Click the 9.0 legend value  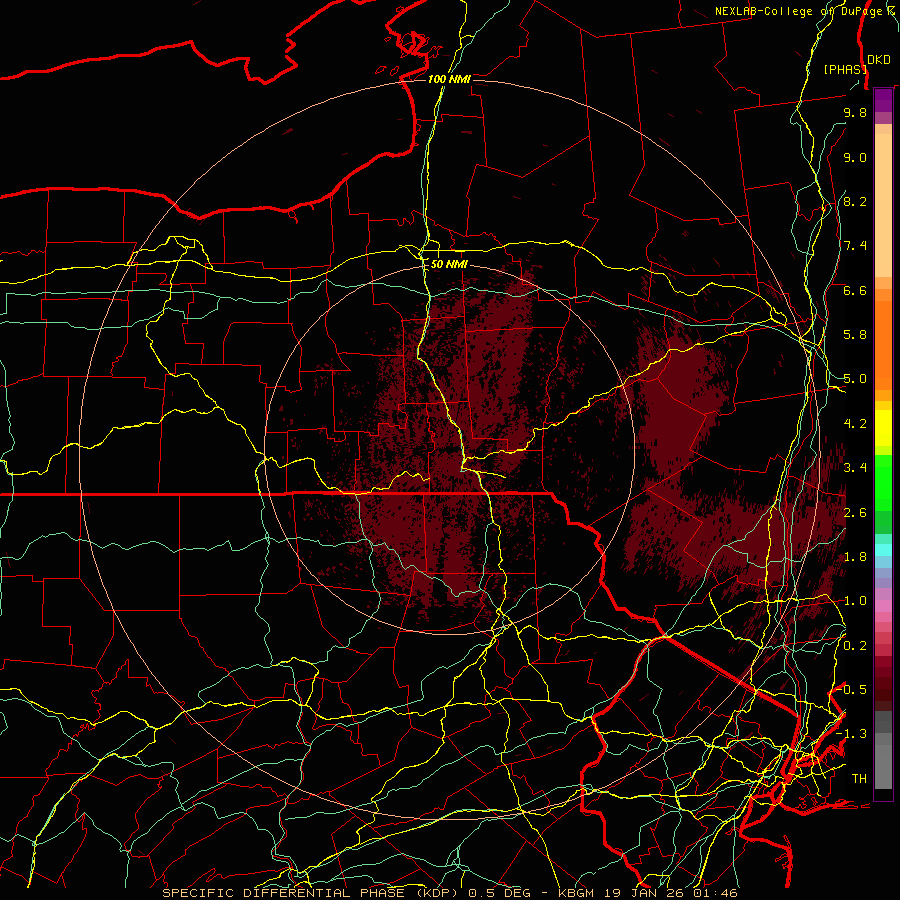click(855, 157)
